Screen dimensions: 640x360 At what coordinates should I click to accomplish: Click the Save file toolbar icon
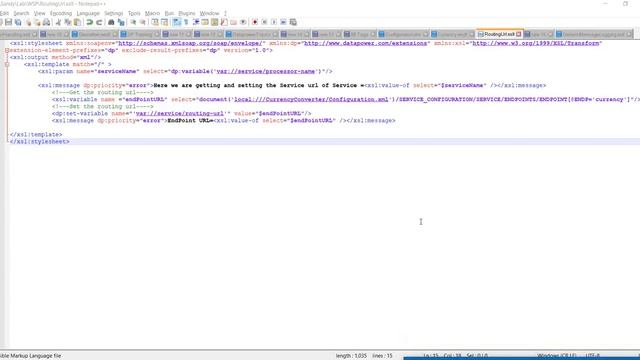8,22
